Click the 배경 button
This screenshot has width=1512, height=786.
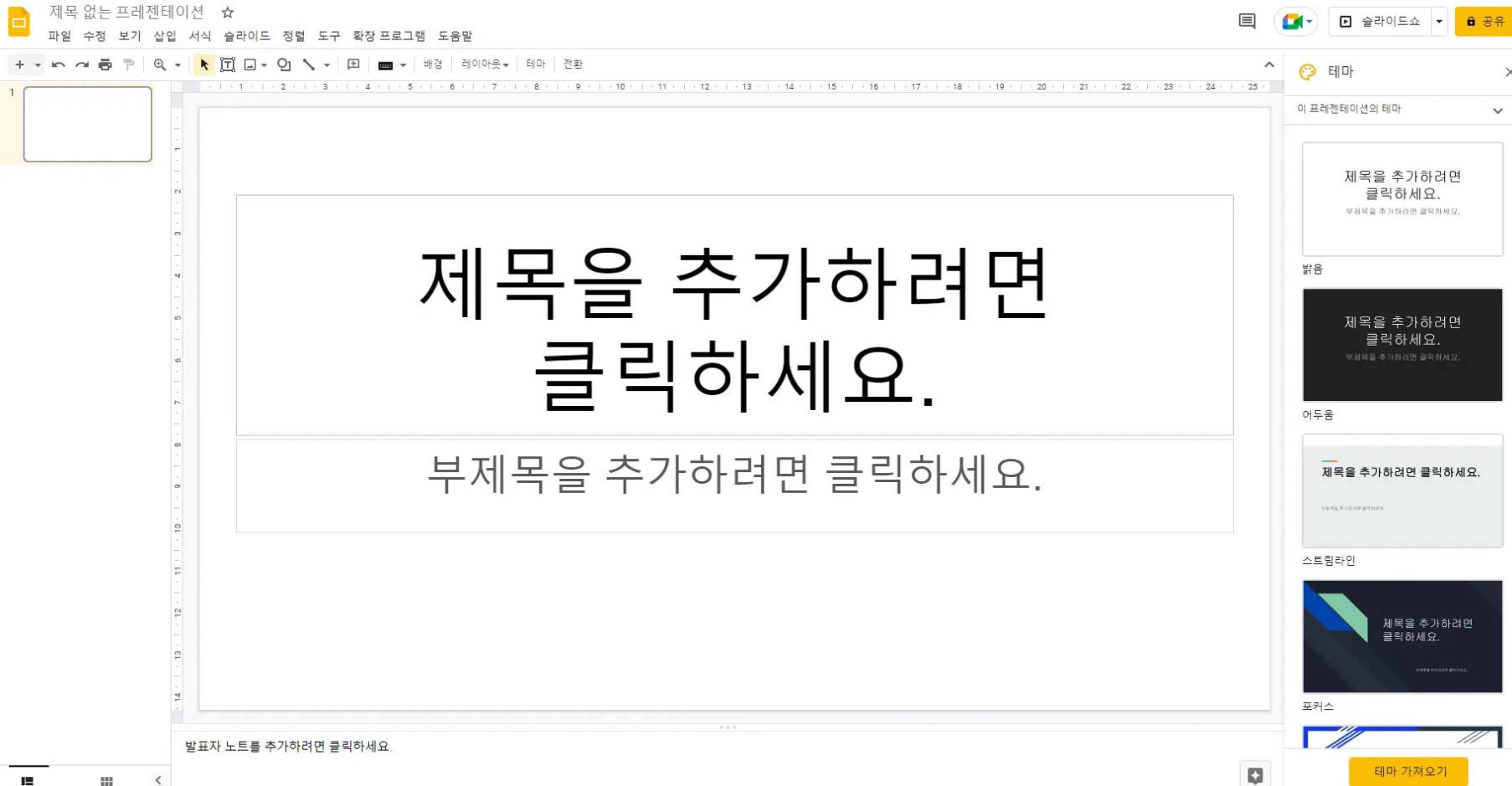(433, 64)
